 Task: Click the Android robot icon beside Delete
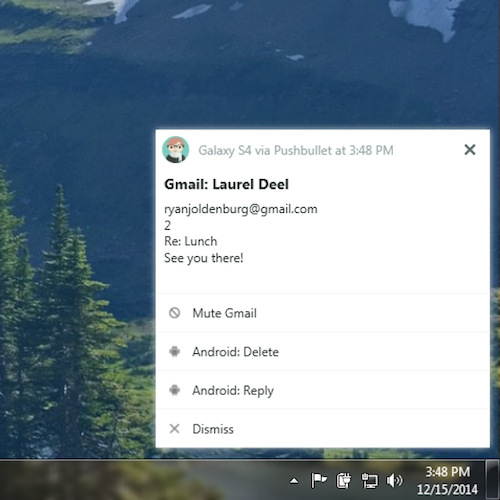174,351
